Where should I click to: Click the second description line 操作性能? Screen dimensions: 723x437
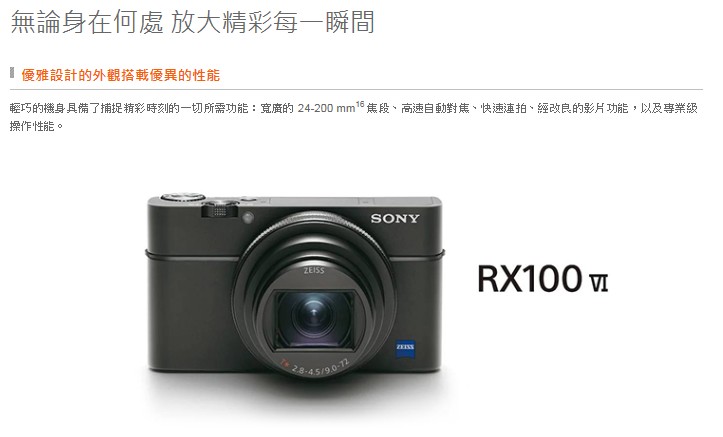tap(36, 126)
